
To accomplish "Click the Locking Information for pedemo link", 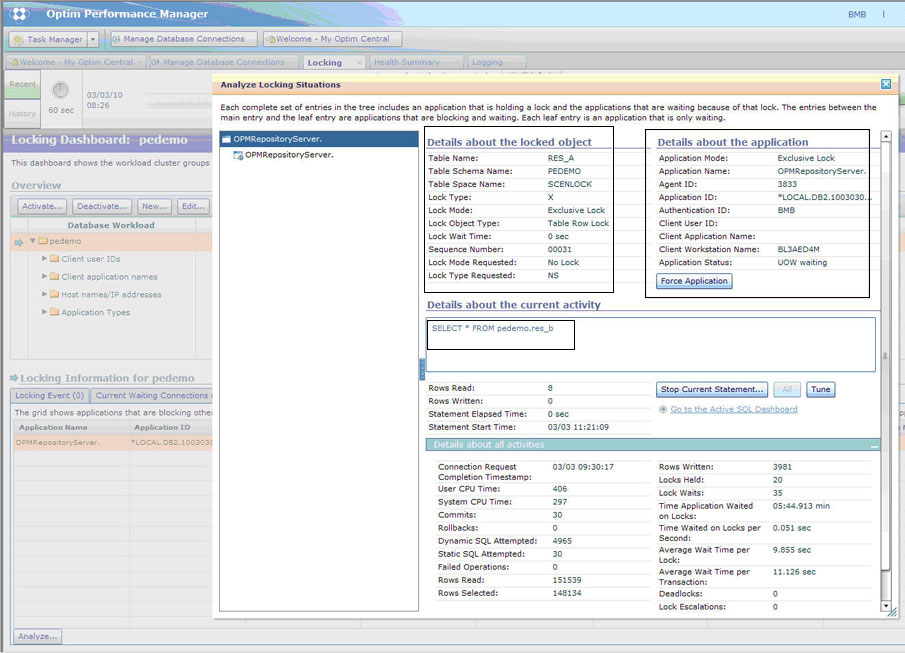I will point(107,378).
